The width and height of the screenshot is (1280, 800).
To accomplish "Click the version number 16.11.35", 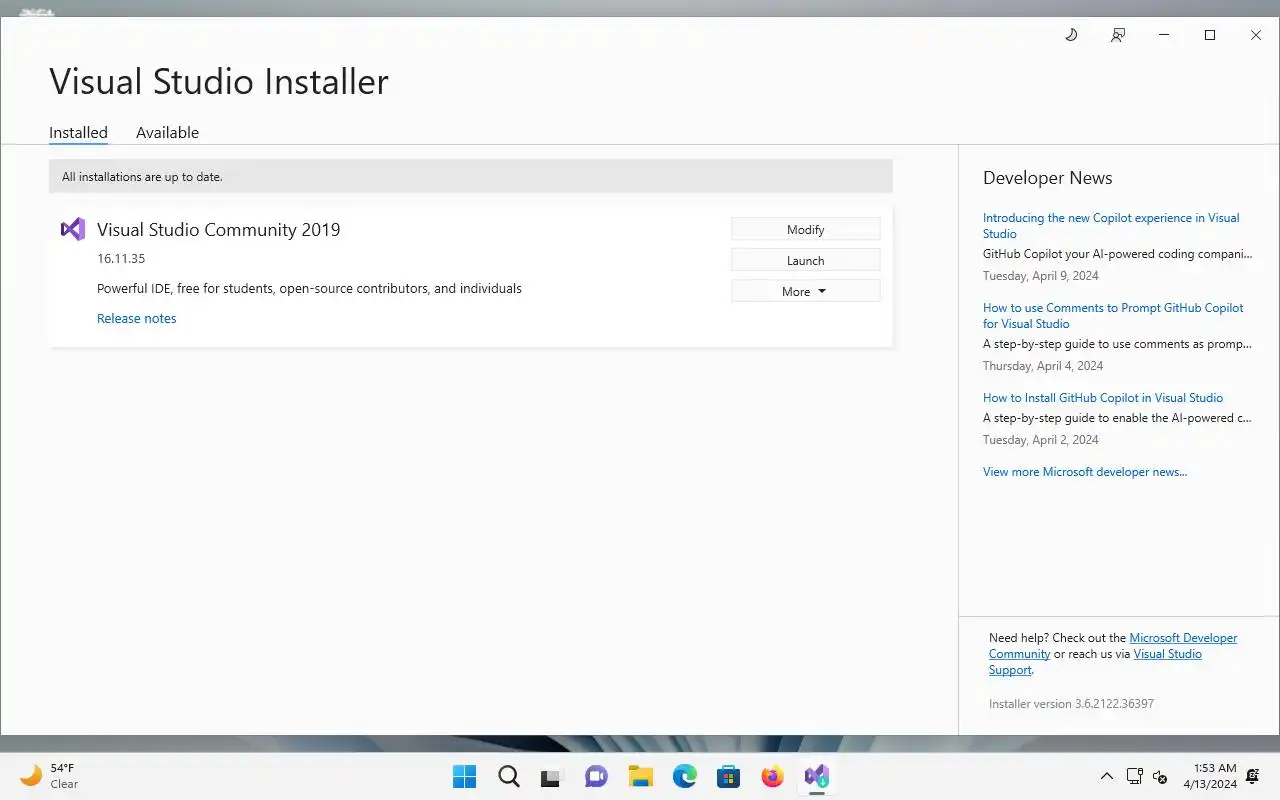I will [x=121, y=258].
